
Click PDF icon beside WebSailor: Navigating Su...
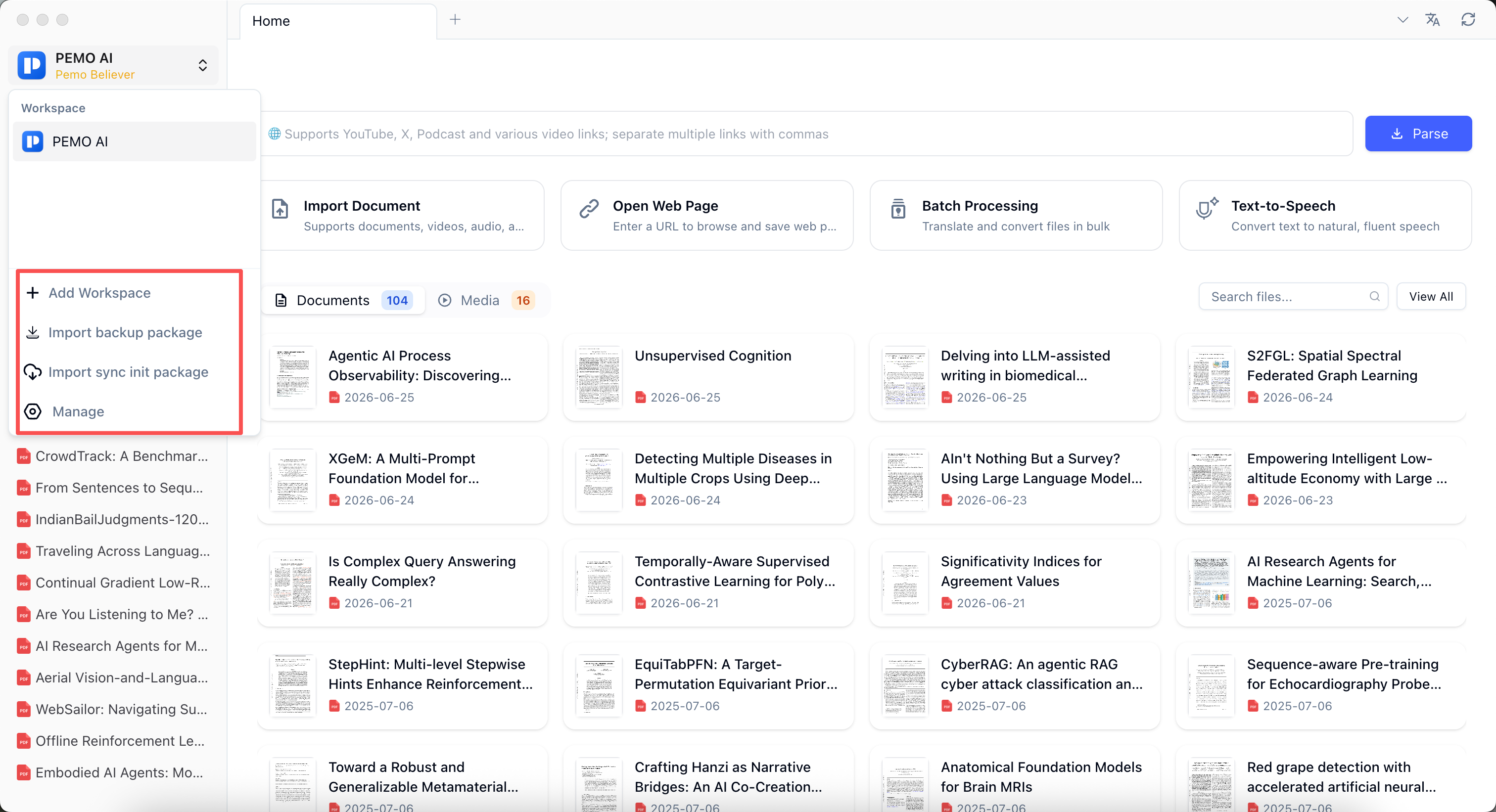coord(24,709)
